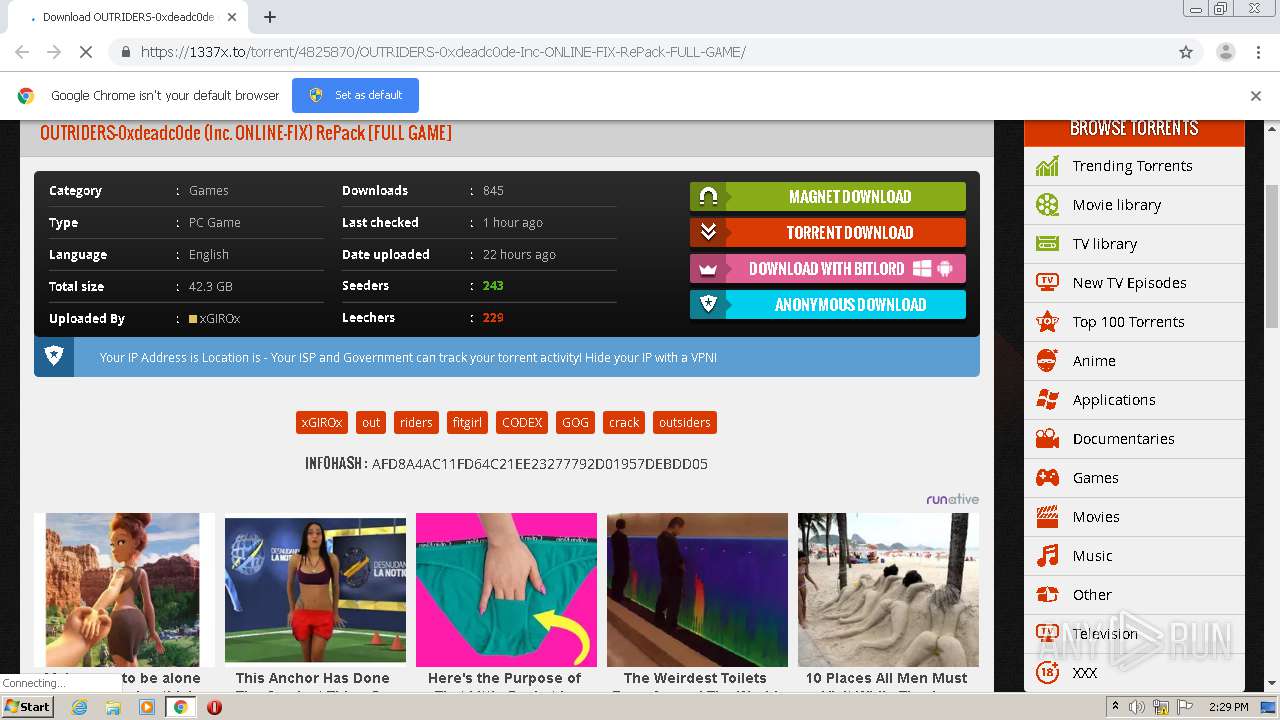Open the sand sculpture beach ad thumbnail
This screenshot has width=1280, height=720.
[x=888, y=590]
